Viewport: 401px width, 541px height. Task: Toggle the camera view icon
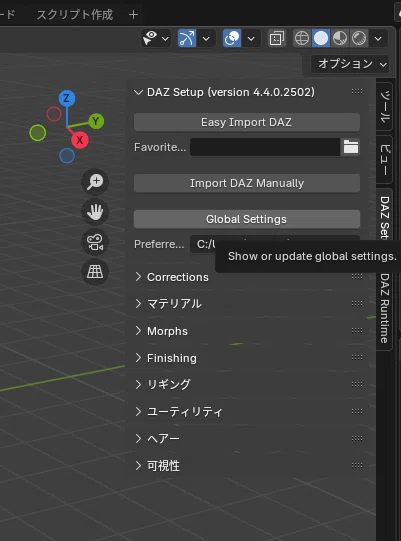point(95,242)
